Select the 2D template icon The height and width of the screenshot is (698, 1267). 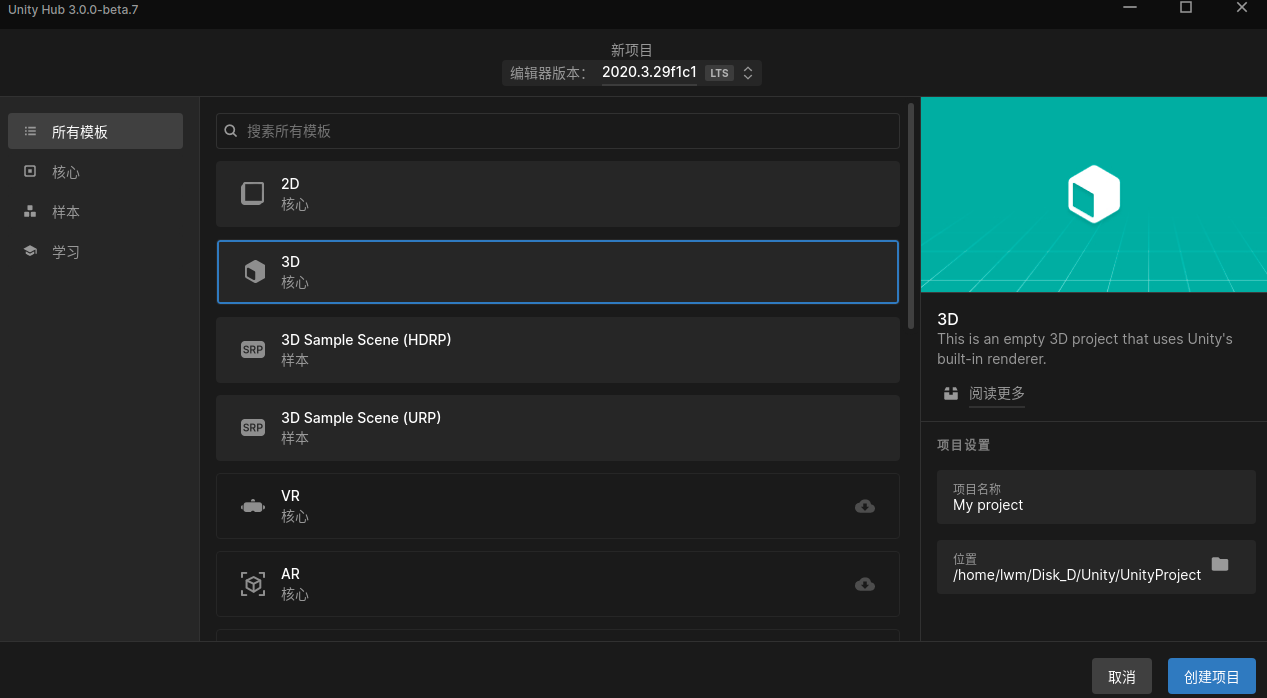point(252,193)
